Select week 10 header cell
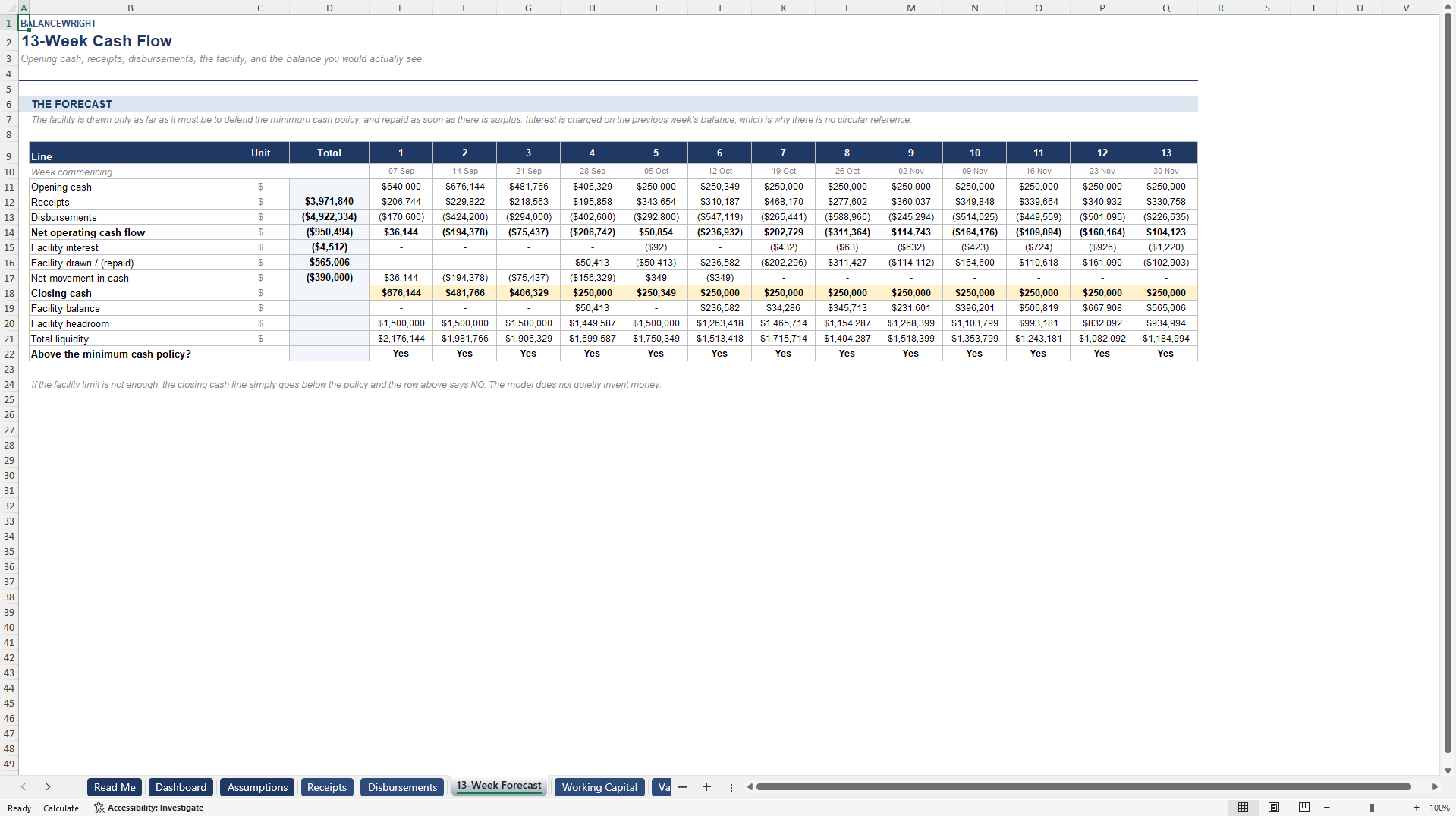Viewport: 1456px width, 816px height. 974,153
